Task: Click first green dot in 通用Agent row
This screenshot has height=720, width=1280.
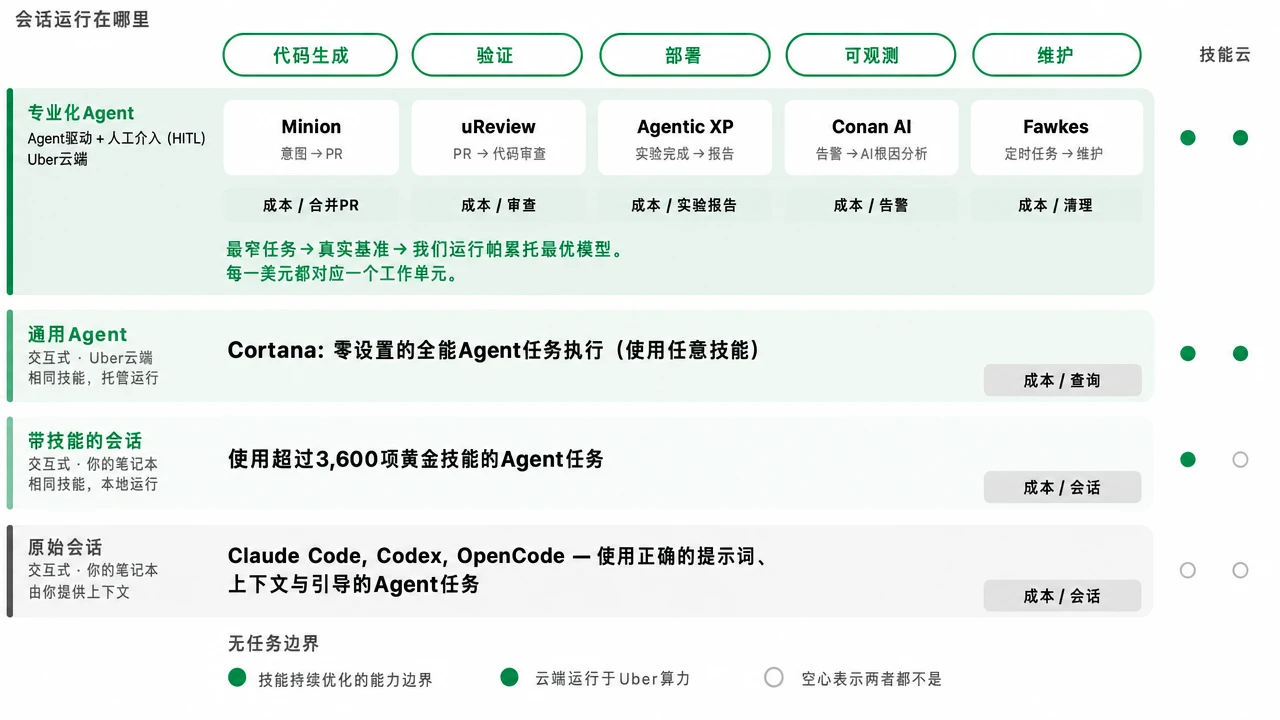Action: pyautogui.click(x=1188, y=353)
